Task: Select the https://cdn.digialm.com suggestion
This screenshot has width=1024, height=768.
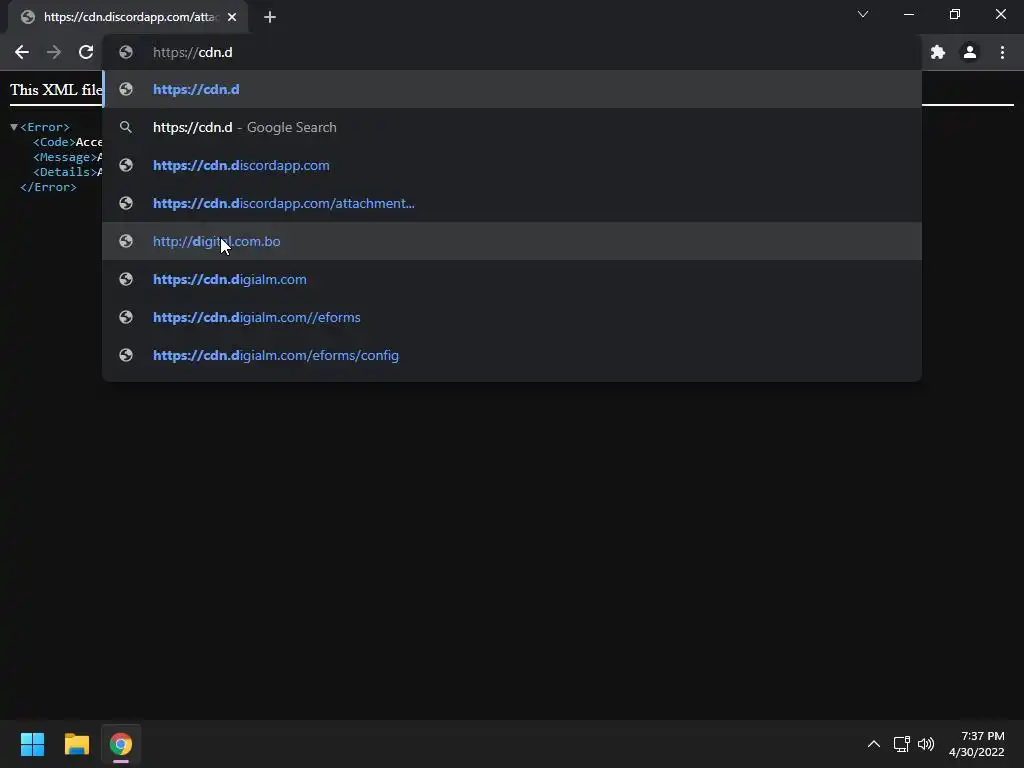Action: (x=512, y=280)
